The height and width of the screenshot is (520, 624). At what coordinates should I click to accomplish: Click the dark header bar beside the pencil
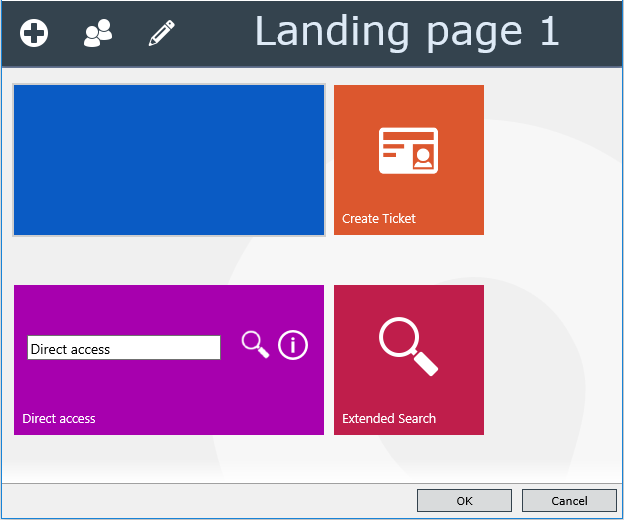tap(215, 33)
